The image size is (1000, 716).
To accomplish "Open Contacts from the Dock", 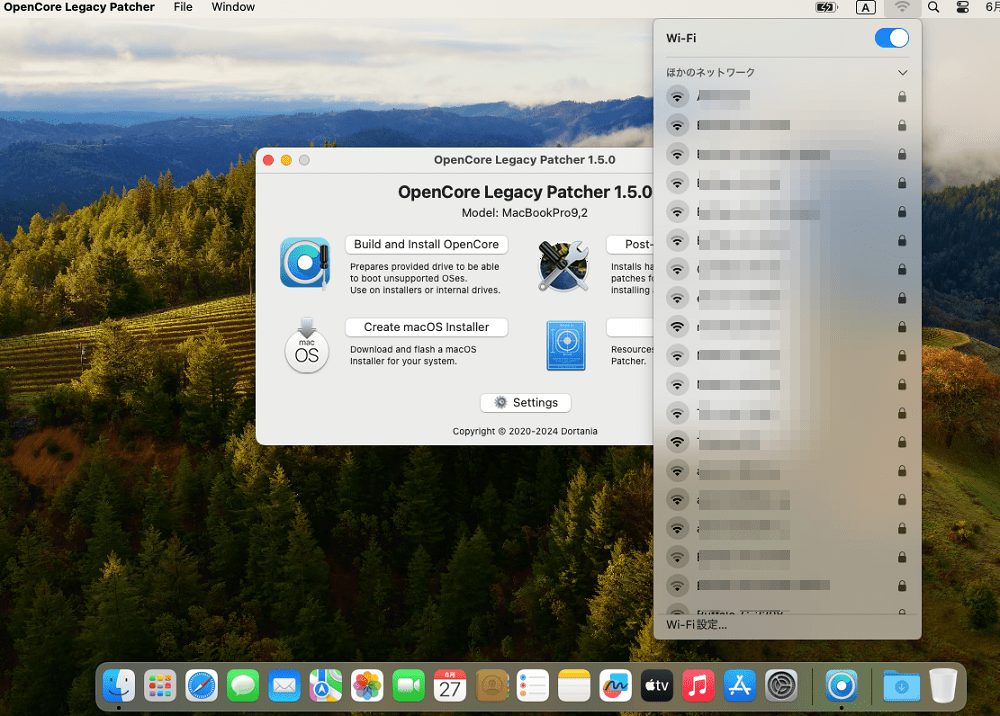I will [491, 685].
